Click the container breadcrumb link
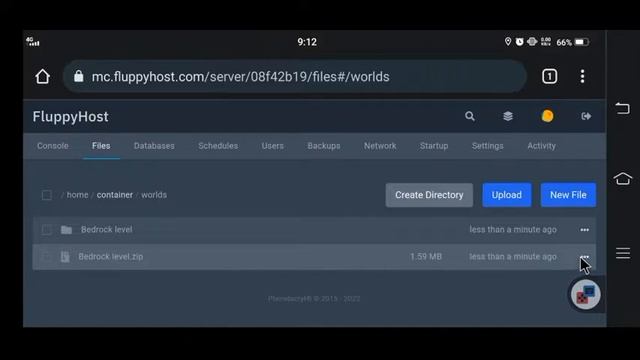Image resolution: width=640 pixels, height=360 pixels. coord(115,195)
